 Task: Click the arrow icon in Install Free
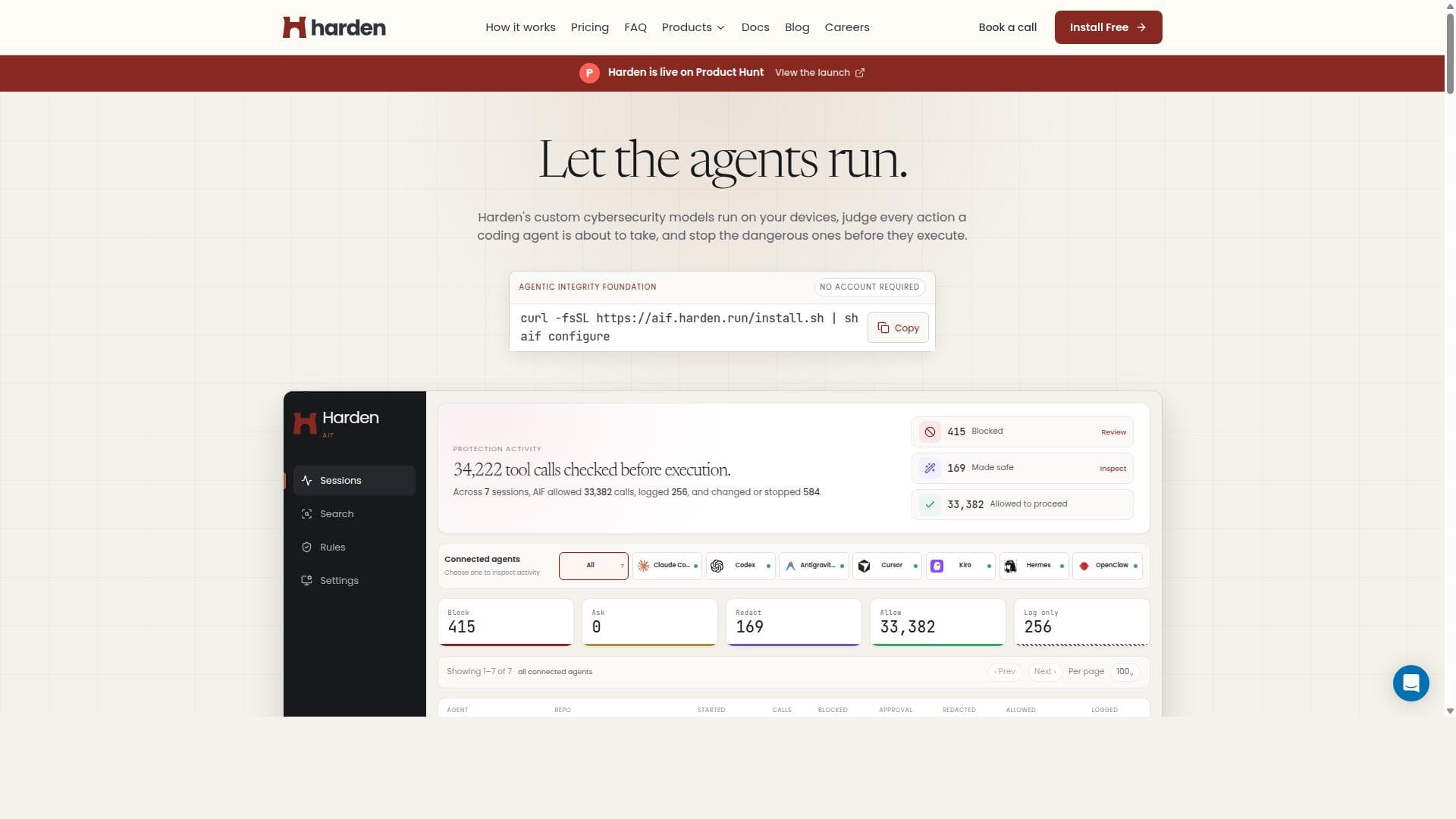click(1141, 27)
